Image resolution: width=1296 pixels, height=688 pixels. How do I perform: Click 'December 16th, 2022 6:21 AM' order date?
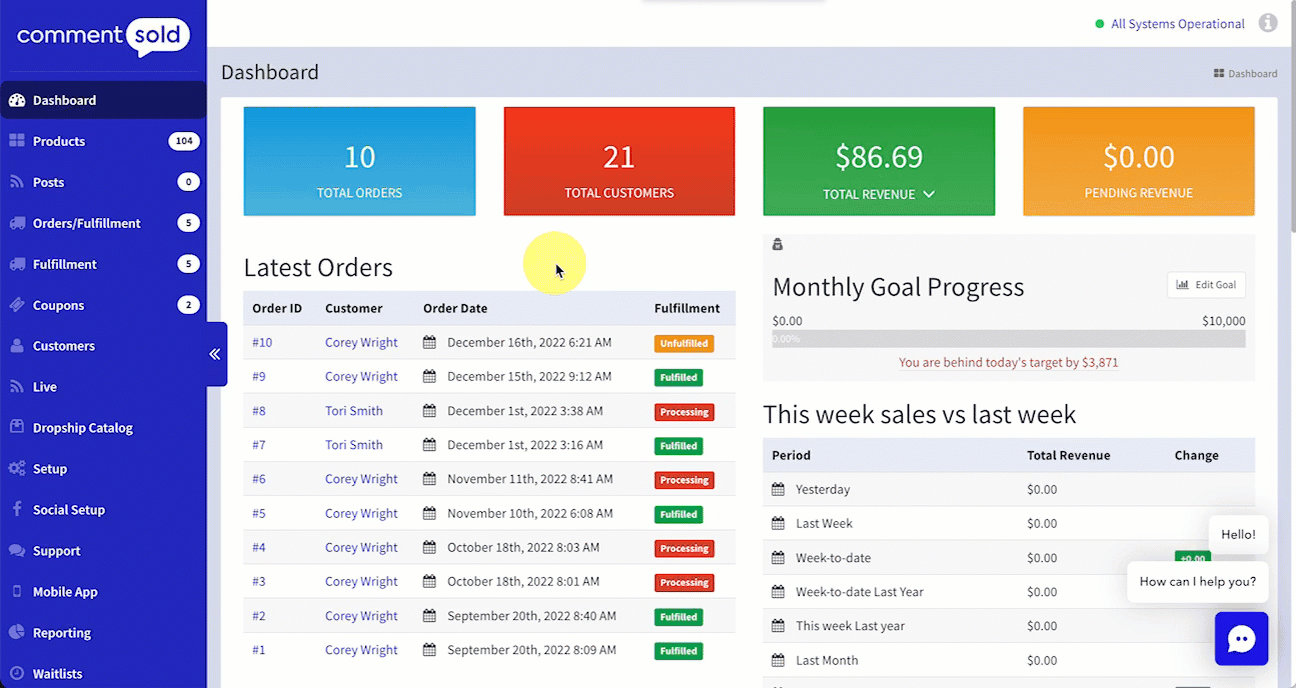529,343
